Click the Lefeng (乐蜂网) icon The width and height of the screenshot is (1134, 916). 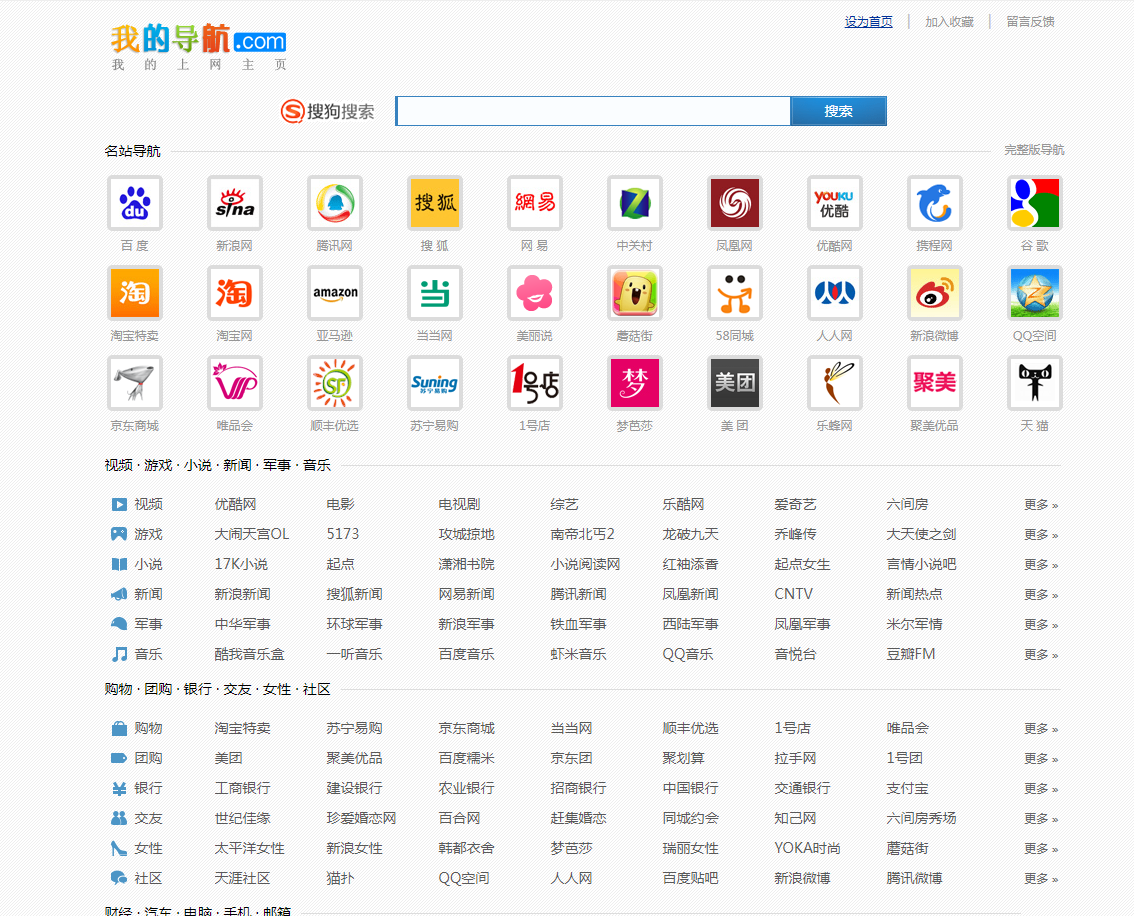(x=835, y=383)
